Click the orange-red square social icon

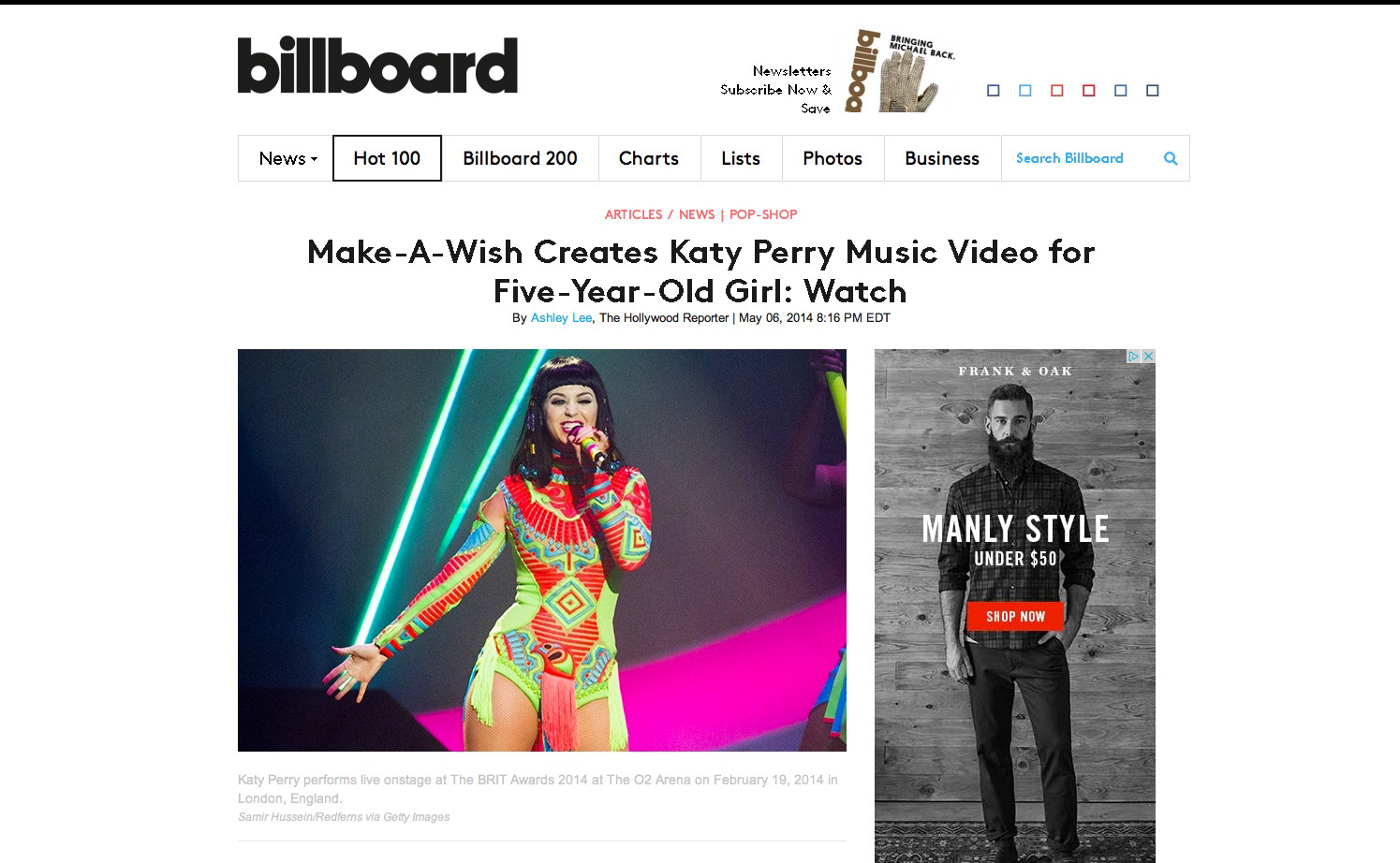click(1057, 91)
